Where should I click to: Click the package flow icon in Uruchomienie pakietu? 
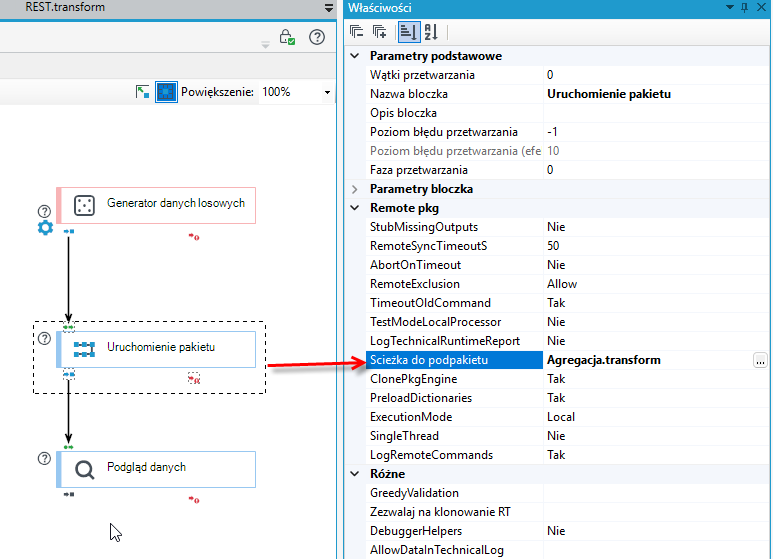[84, 349]
